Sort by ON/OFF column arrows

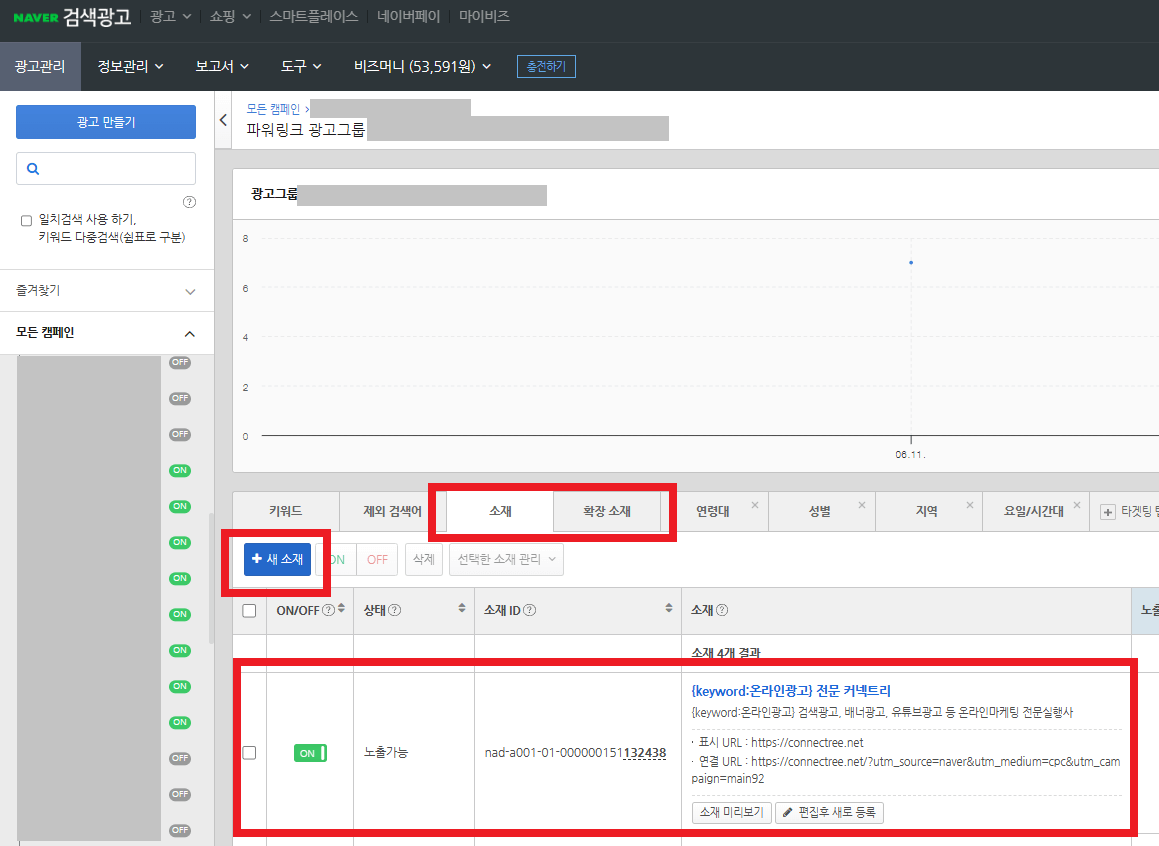(341, 608)
